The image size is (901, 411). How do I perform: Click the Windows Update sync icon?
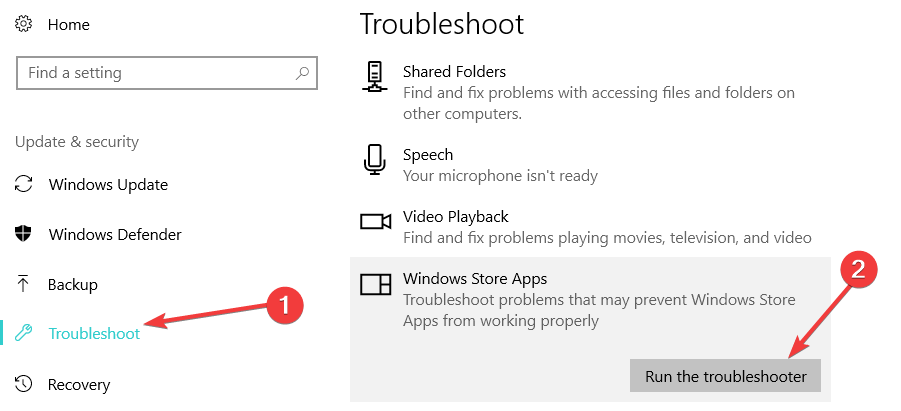click(24, 185)
